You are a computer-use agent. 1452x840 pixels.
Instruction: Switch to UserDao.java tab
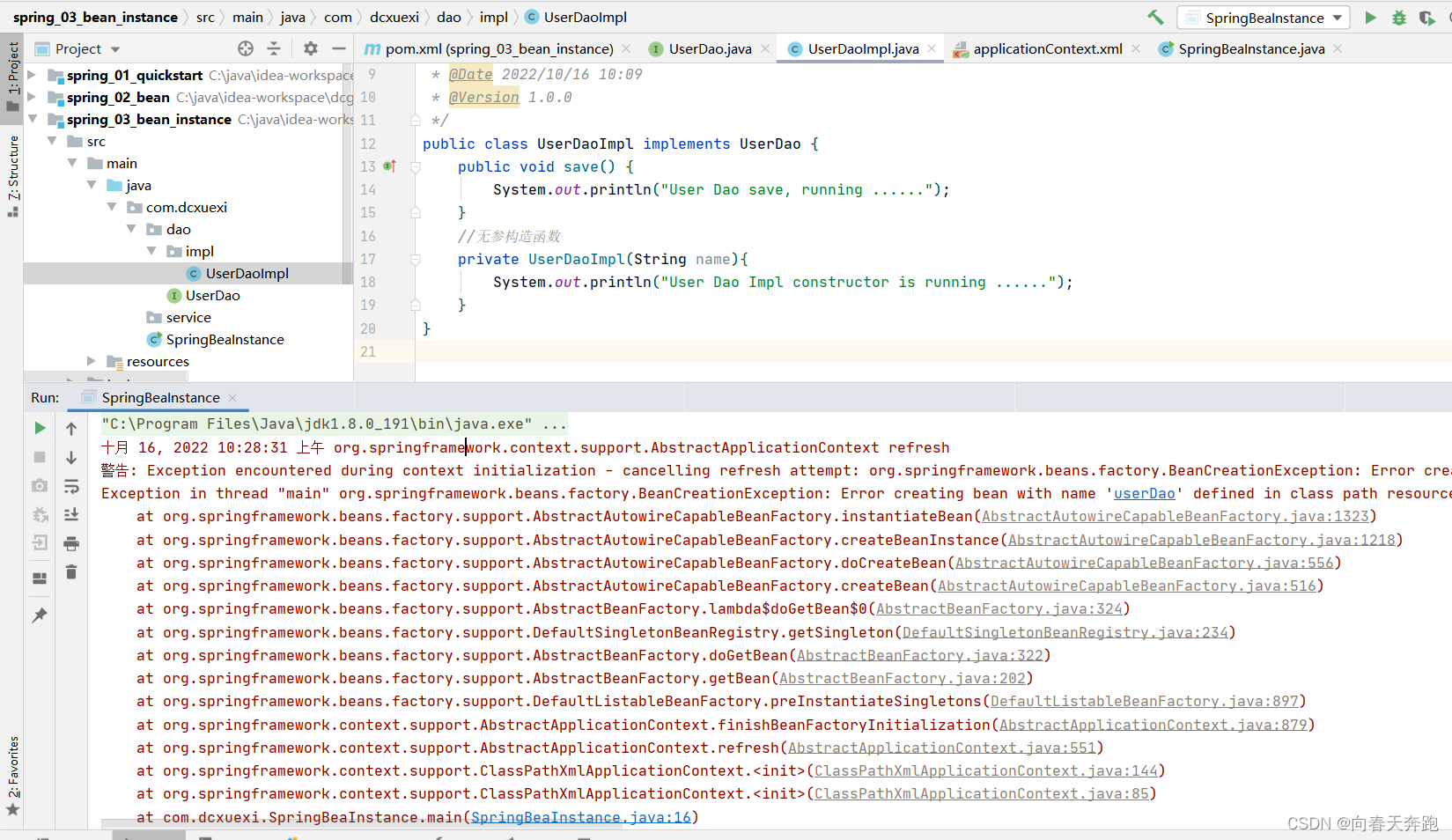[709, 49]
